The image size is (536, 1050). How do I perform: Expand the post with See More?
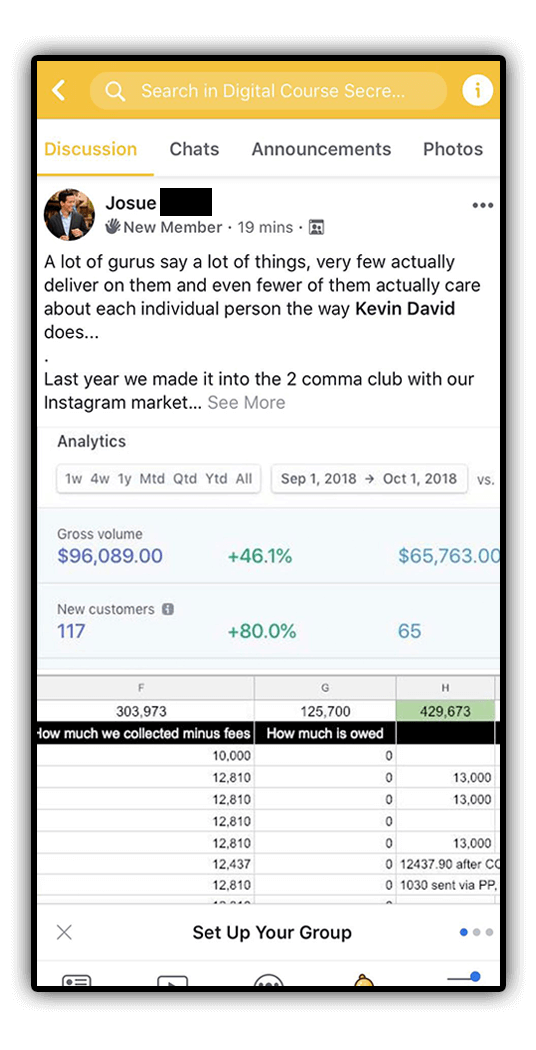246,402
